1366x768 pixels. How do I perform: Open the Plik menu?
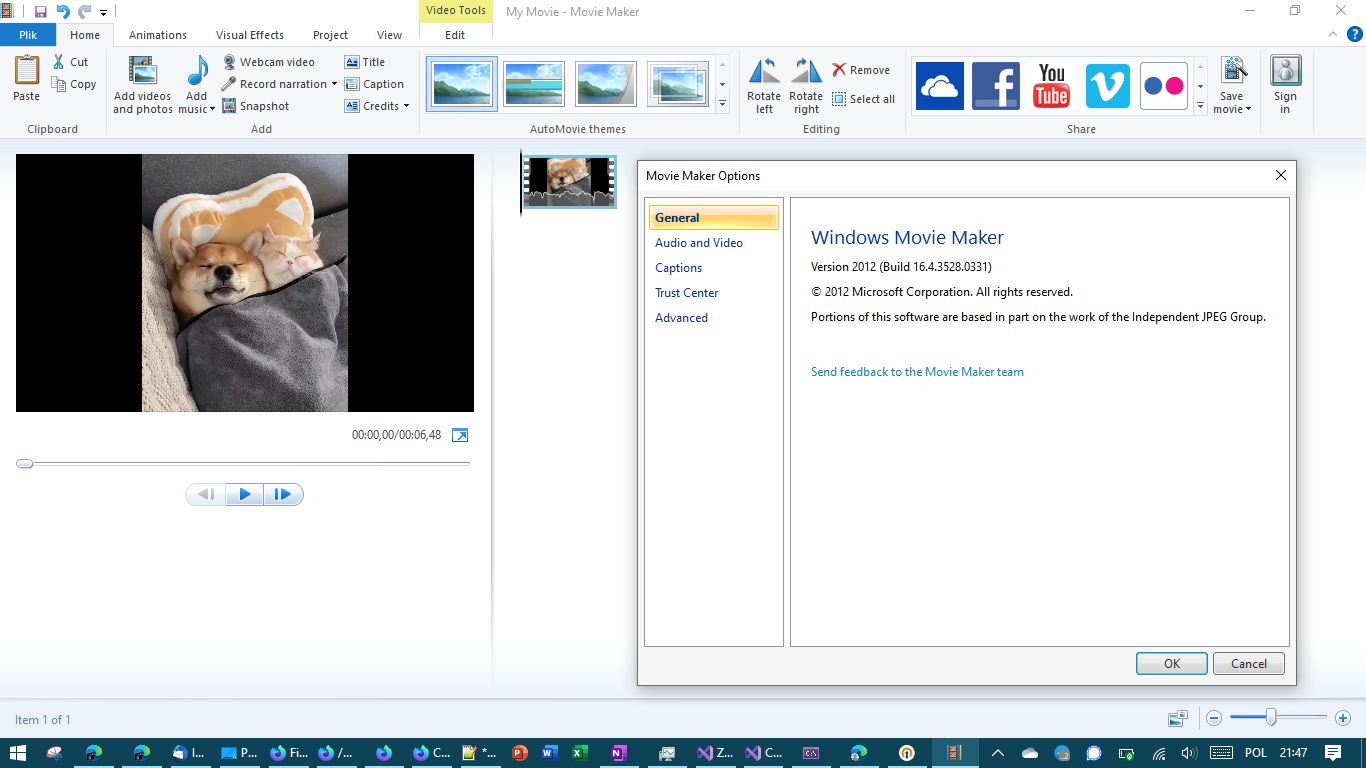(x=28, y=33)
